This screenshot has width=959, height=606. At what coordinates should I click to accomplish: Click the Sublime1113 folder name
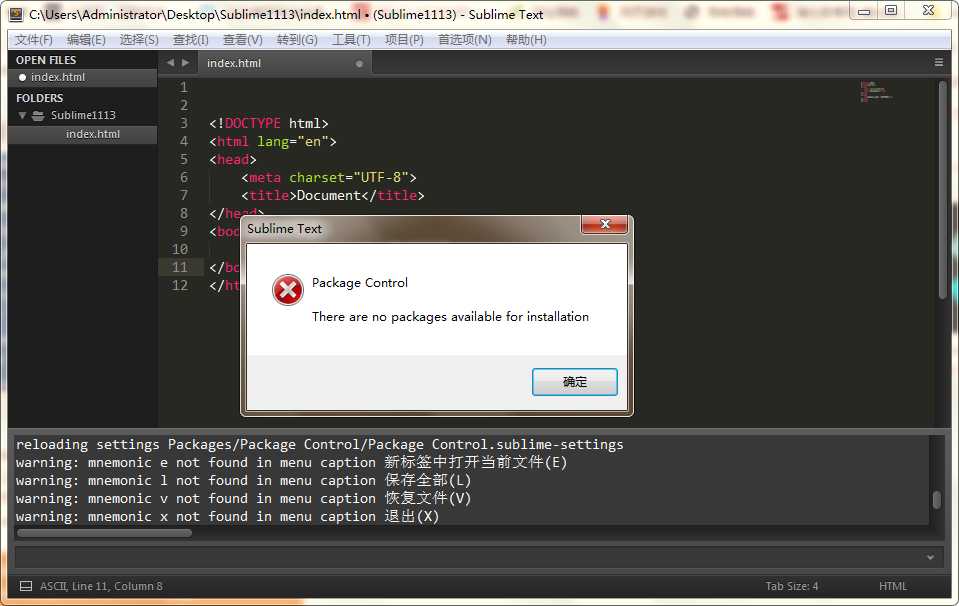83,116
